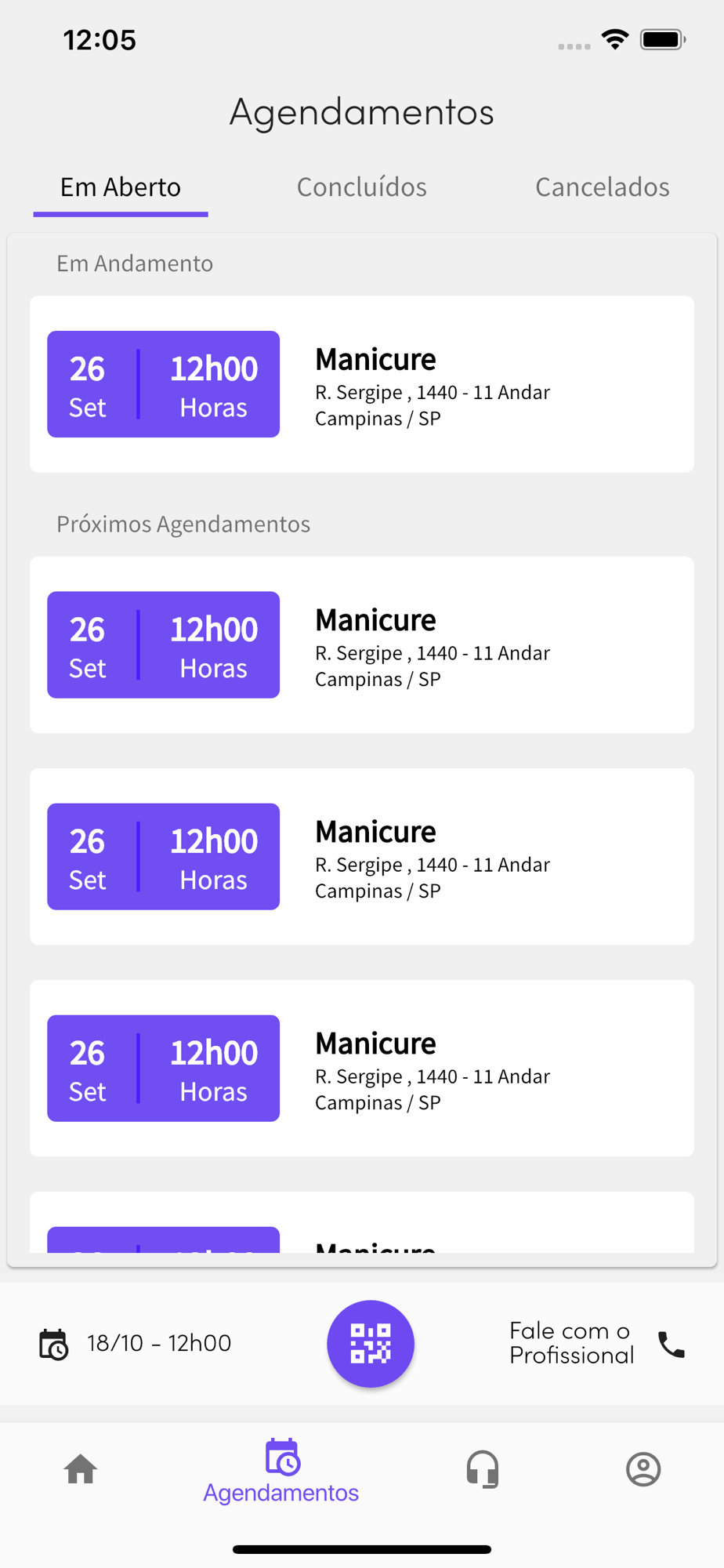Image resolution: width=724 pixels, height=1568 pixels.
Task: Tap the date badge in the Em Andamento card
Action: (x=163, y=384)
